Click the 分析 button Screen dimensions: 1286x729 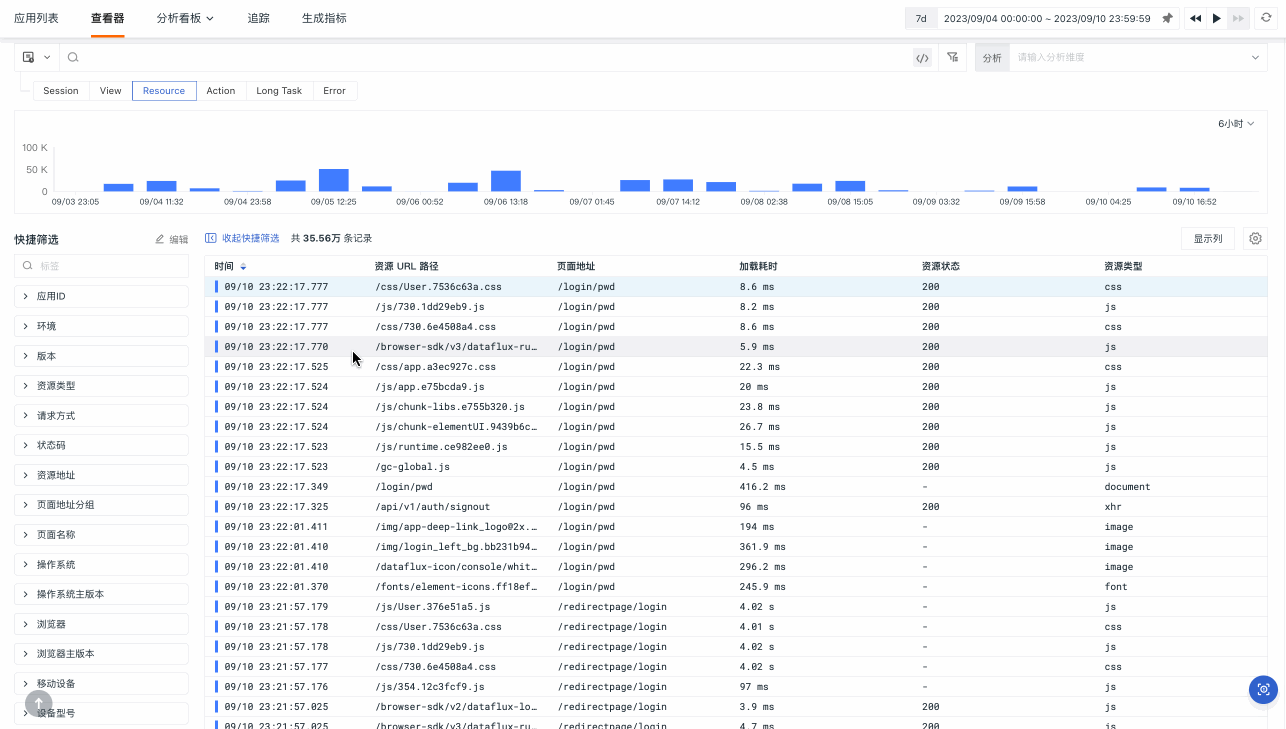coord(992,58)
